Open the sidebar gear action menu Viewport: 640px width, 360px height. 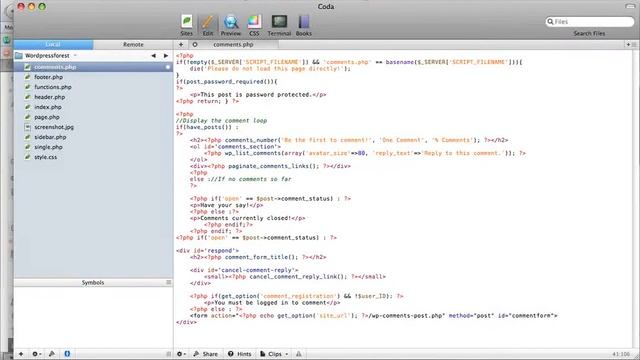pyautogui.click(x=36, y=354)
